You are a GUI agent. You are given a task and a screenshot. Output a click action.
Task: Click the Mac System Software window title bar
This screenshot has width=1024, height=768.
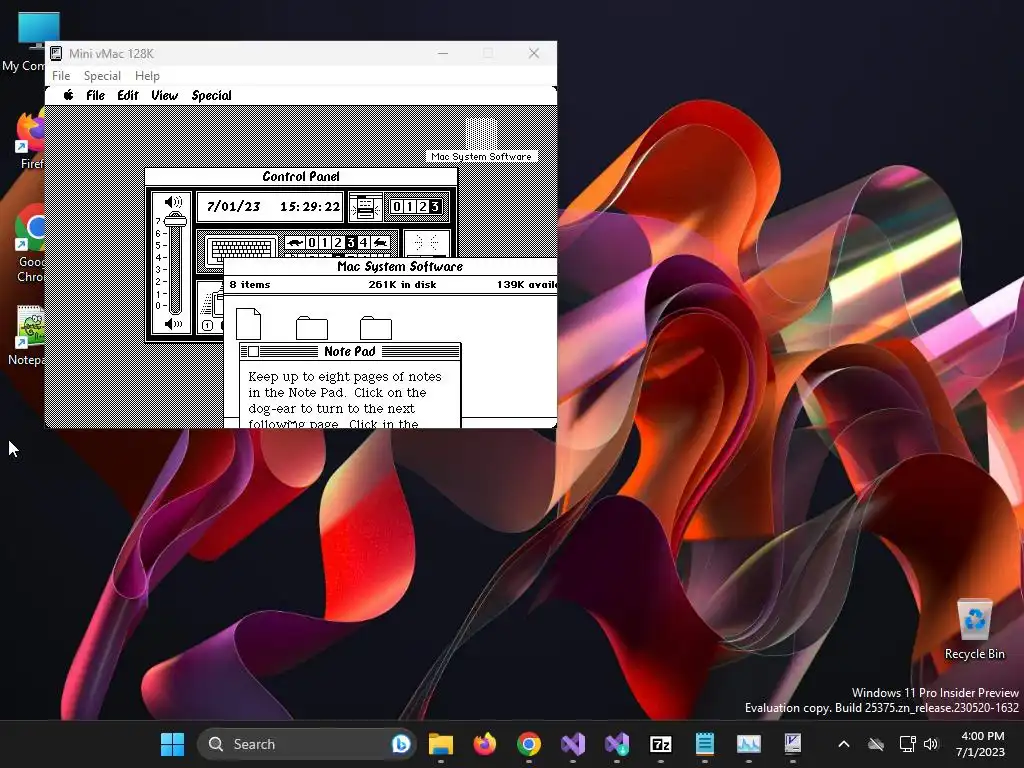tap(391, 266)
